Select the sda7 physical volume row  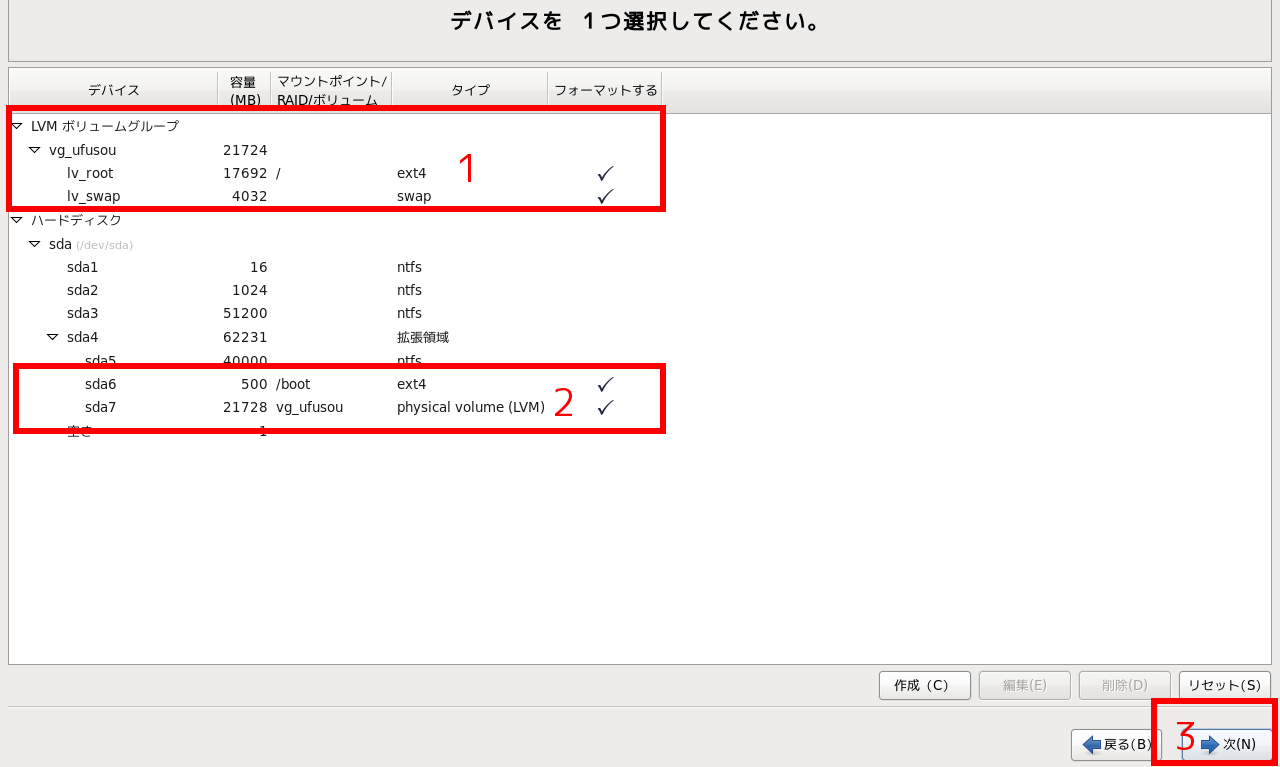[101, 407]
